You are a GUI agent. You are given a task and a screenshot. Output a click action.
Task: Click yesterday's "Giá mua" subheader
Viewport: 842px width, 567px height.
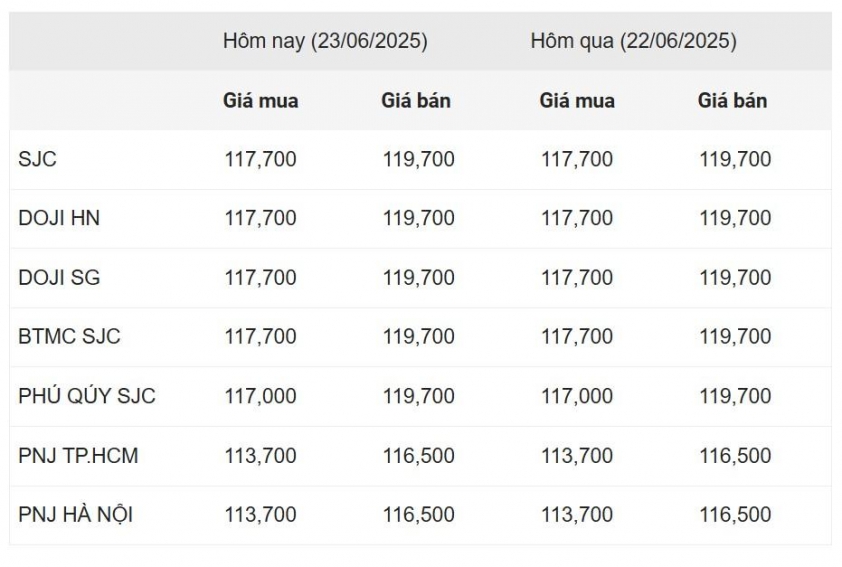tap(577, 101)
